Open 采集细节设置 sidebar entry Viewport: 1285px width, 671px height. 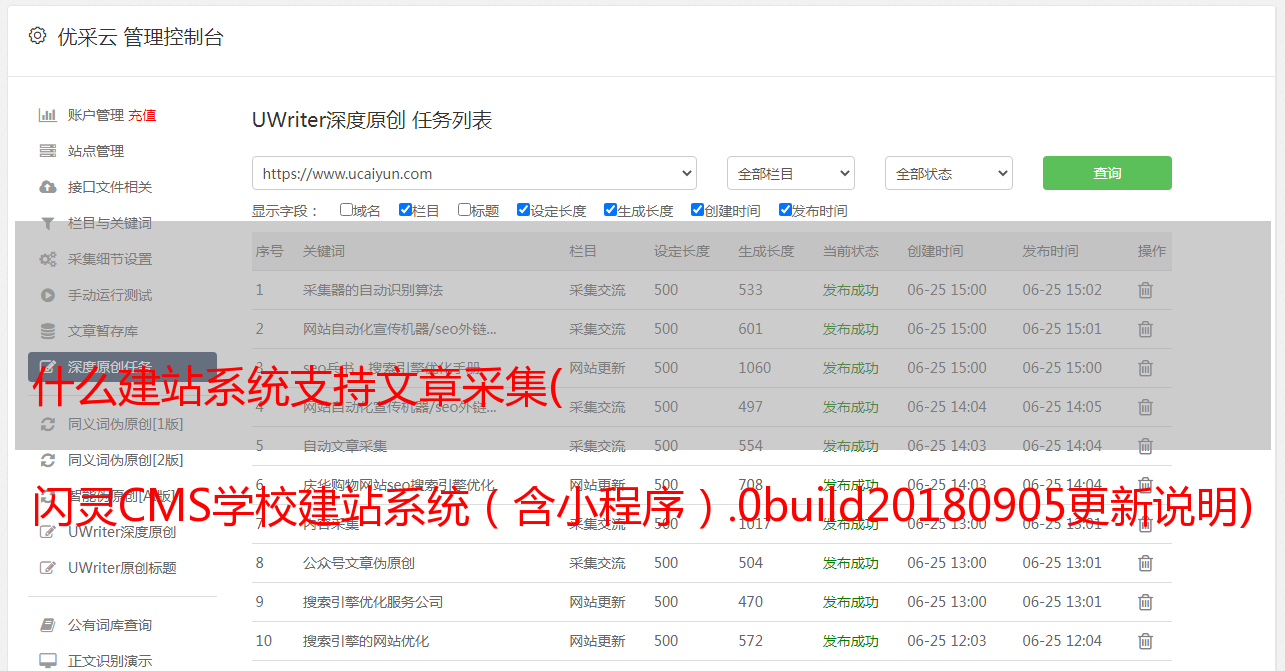(x=110, y=259)
